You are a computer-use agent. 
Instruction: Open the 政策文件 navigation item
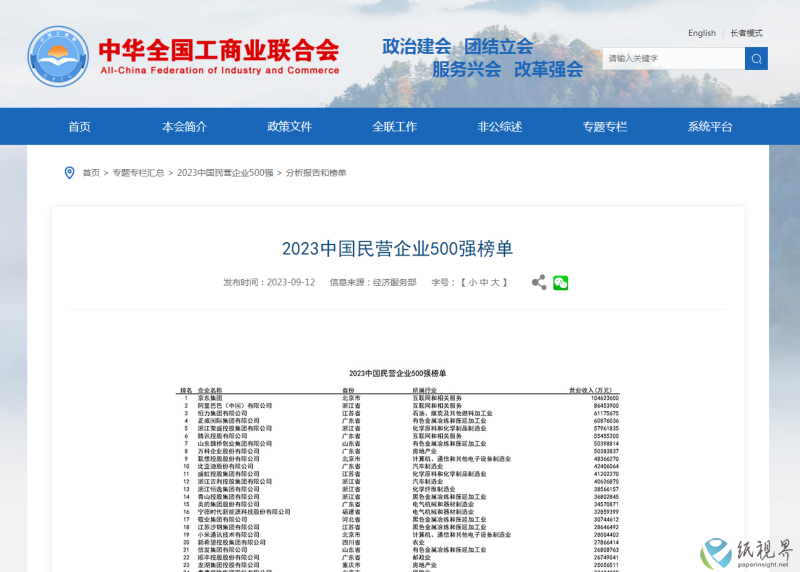coord(289,127)
